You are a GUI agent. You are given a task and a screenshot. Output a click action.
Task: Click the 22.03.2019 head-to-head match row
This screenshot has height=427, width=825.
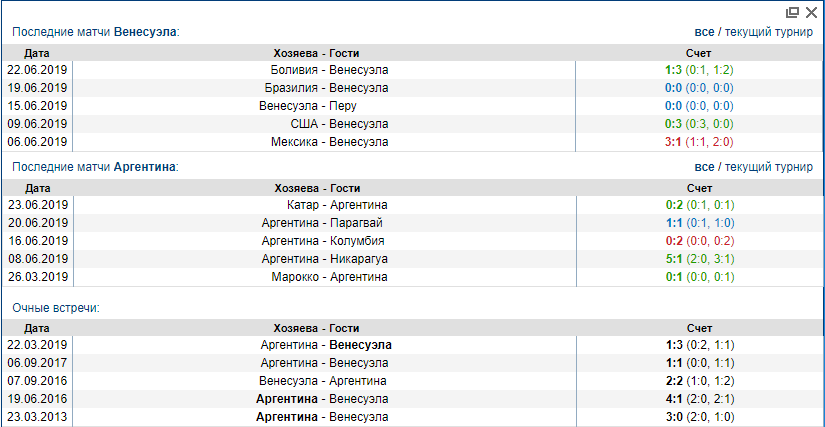pos(329,344)
